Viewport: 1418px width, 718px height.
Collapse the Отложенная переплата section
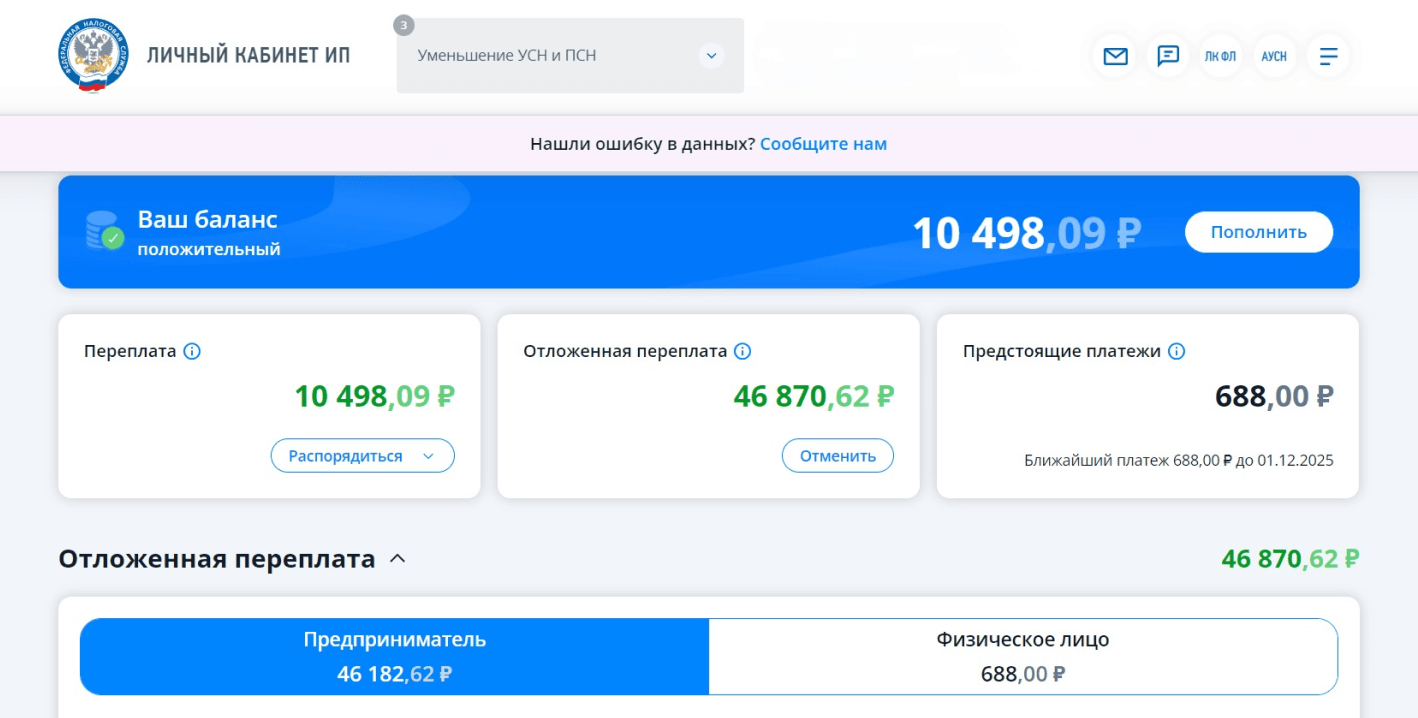click(397, 559)
